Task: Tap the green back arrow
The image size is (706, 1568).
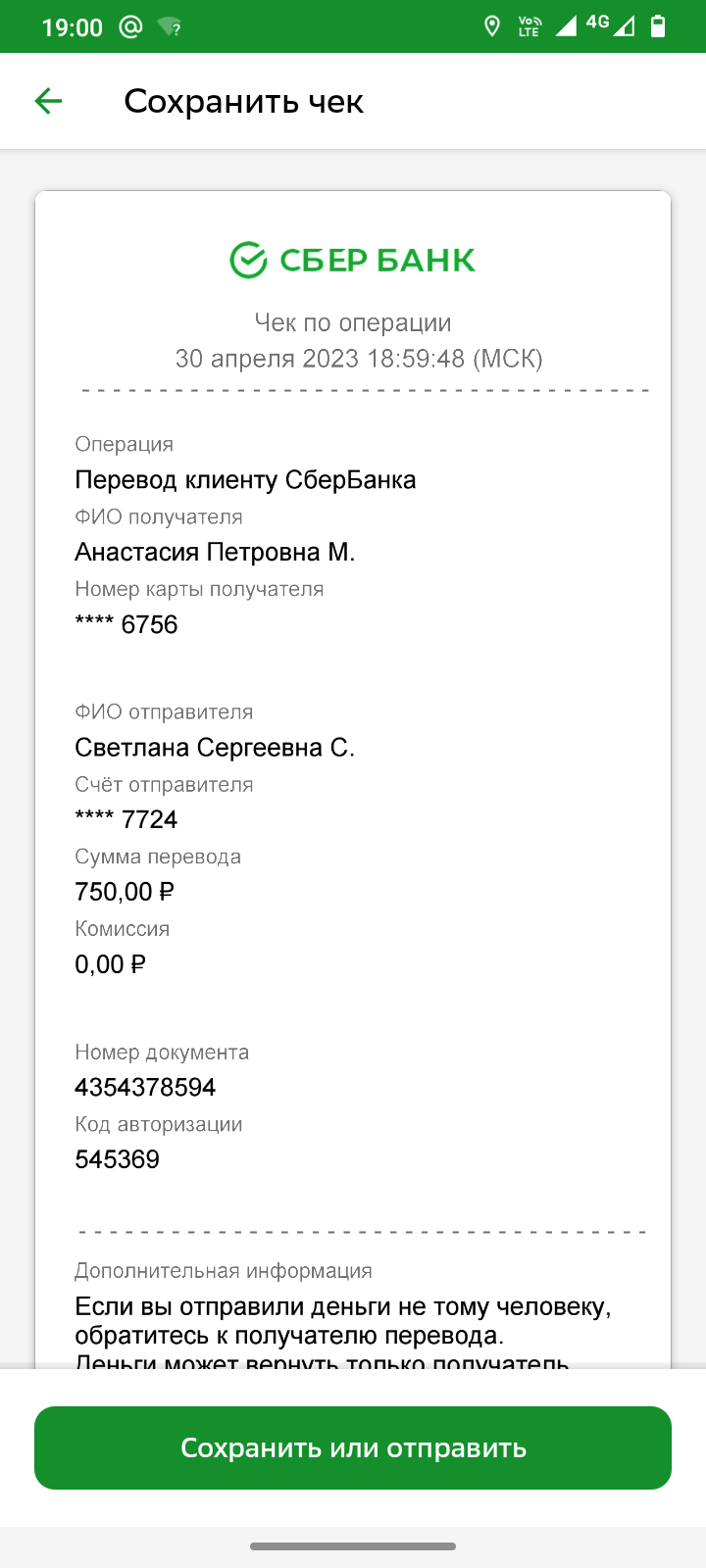Action: click(x=48, y=101)
